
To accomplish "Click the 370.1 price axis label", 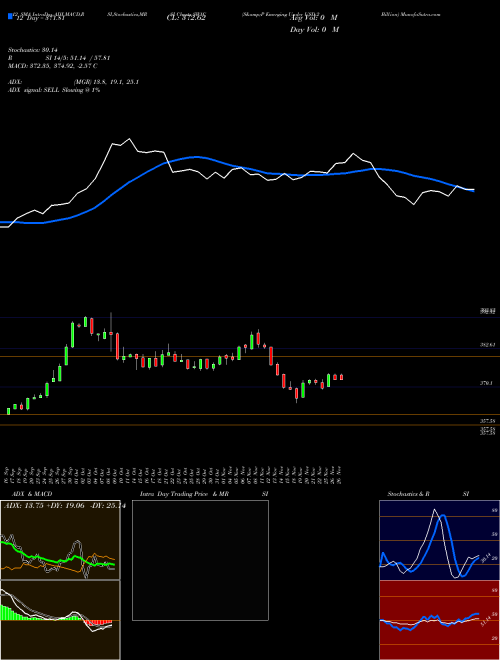I will coord(488,383).
